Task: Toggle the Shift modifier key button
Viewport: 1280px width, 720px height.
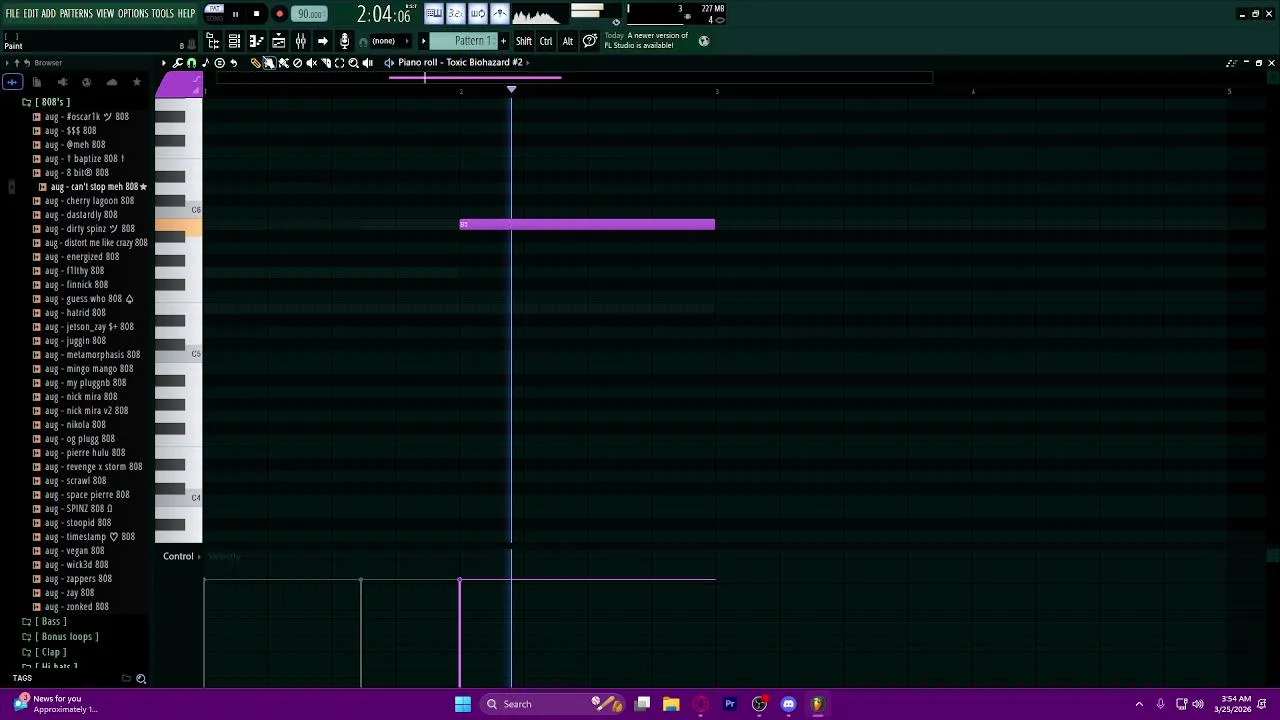Action: coord(524,41)
